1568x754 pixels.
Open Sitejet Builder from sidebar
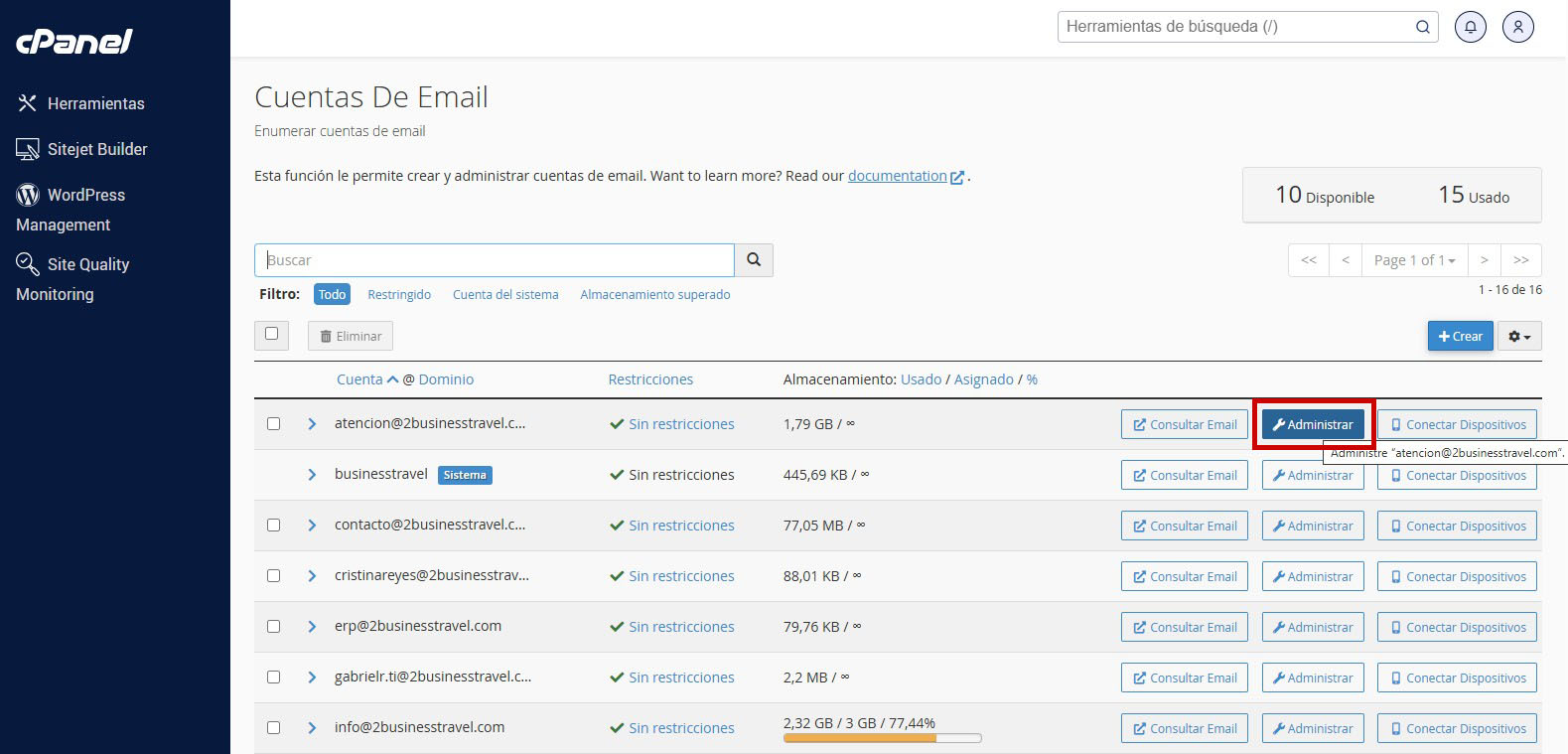click(96, 149)
